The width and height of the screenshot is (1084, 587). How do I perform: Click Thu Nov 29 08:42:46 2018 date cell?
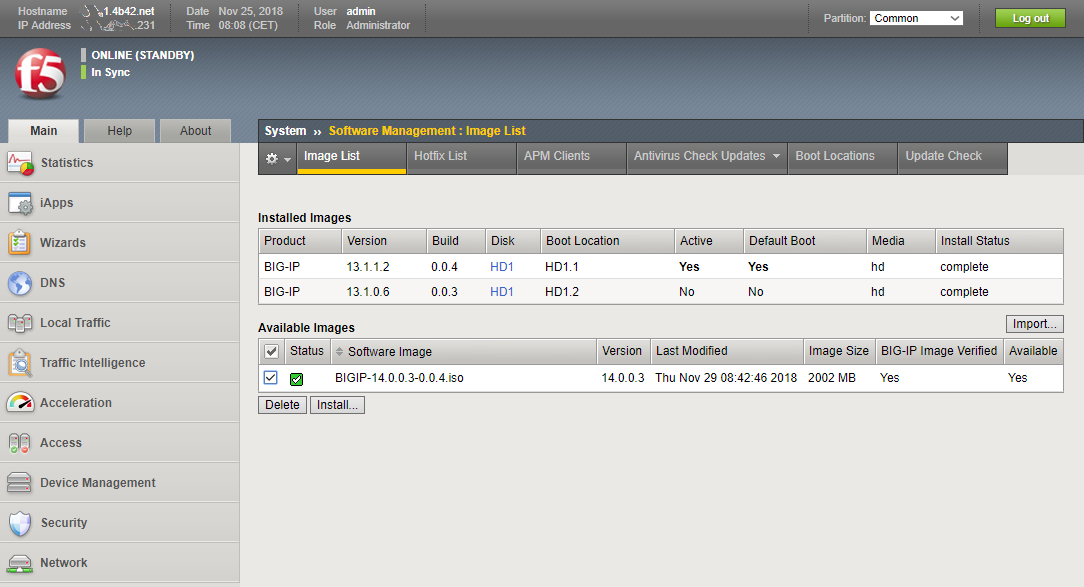coord(726,378)
